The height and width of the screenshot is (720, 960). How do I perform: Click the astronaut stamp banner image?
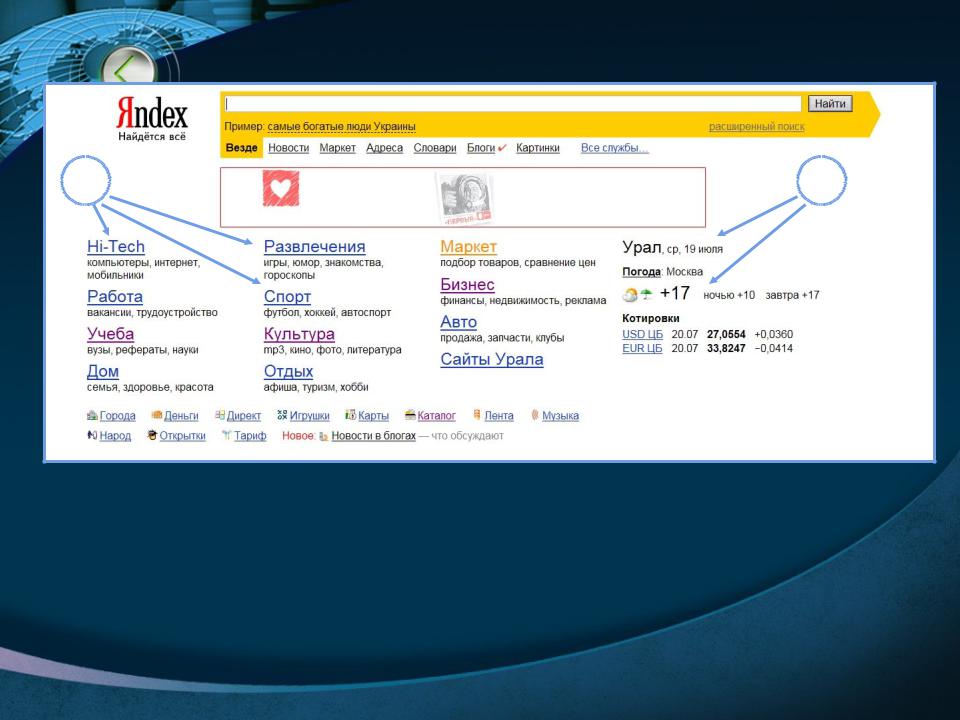pyautogui.click(x=464, y=199)
